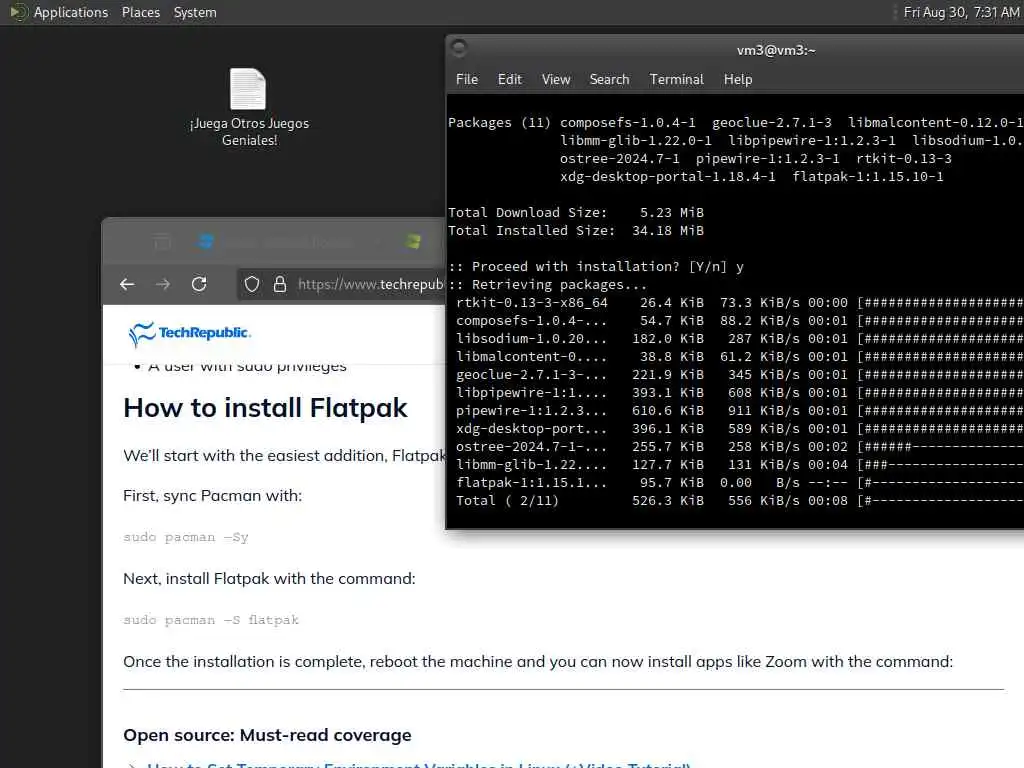
Task: Open the terminal Edit menu
Action: click(x=509, y=79)
